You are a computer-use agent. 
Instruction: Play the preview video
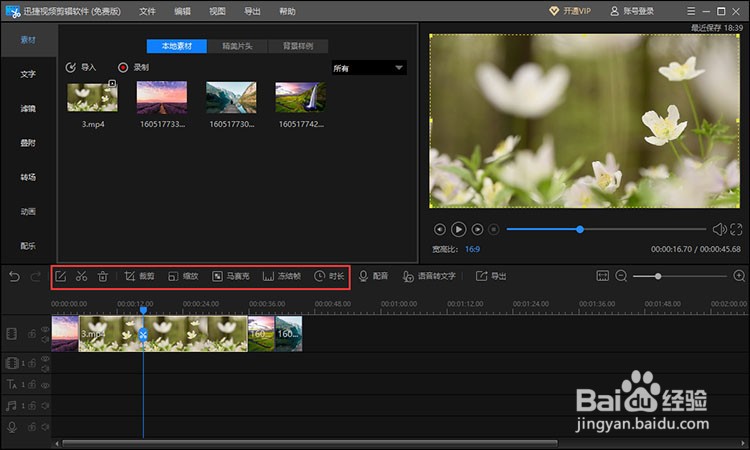pyautogui.click(x=458, y=230)
